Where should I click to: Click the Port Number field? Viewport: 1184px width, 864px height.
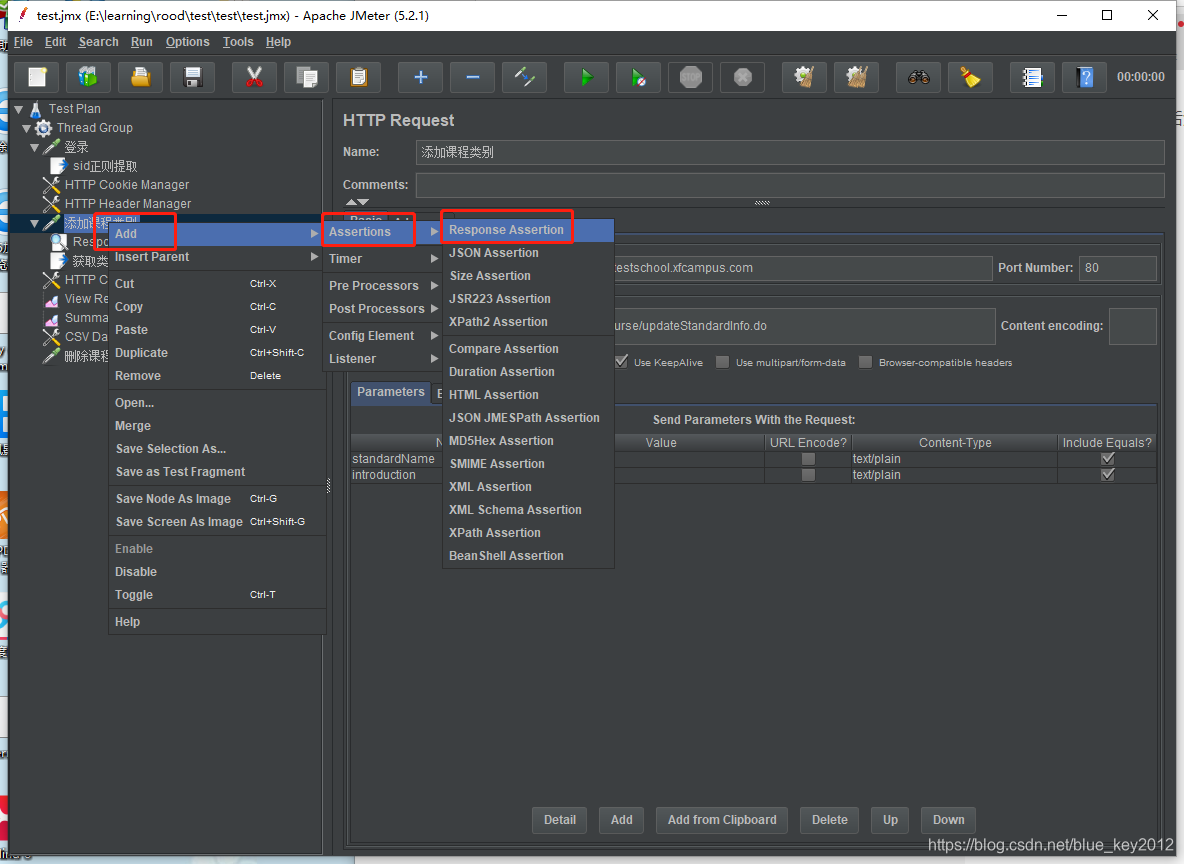pos(1118,268)
